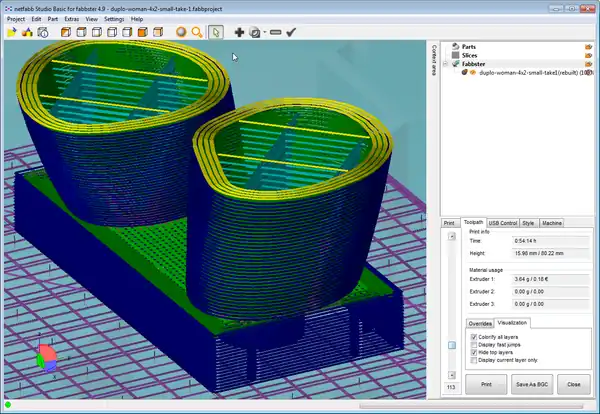
Task: Click the zoom magnifier toolbar icon
Action: (x=197, y=32)
